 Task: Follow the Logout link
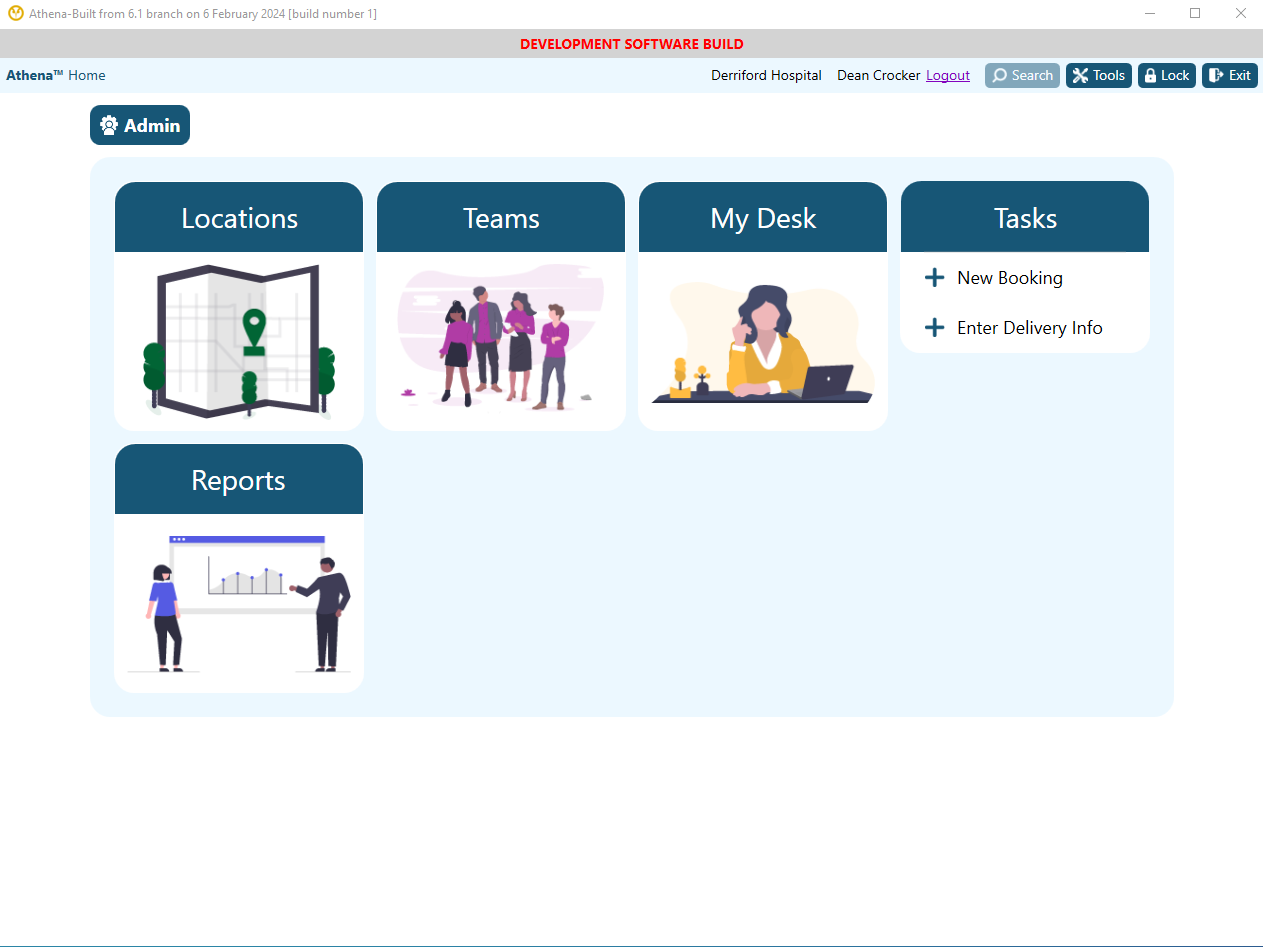(948, 75)
